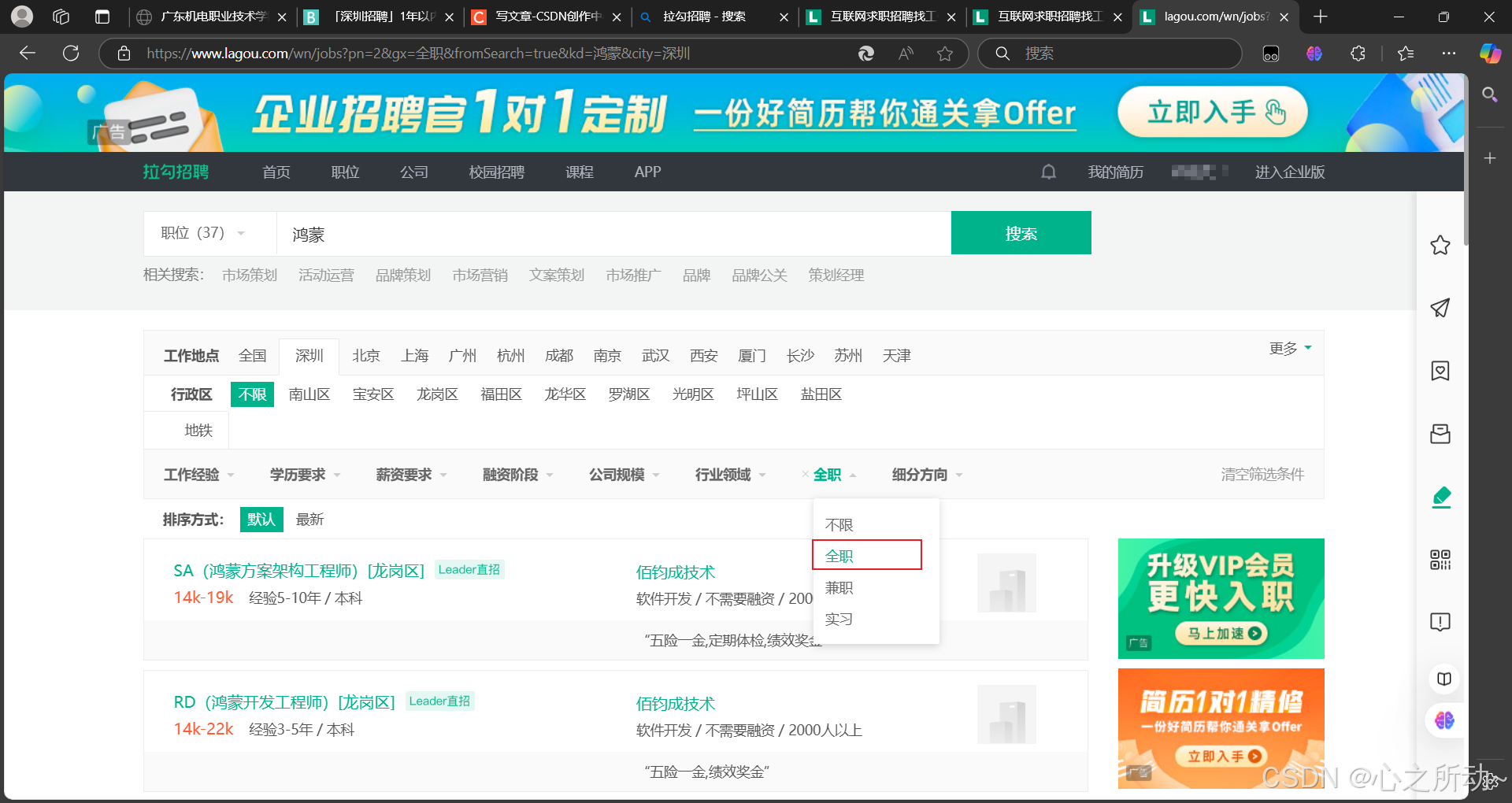1512x803 pixels.
Task: Open the workspaces icon in title bar
Action: pyautogui.click(x=61, y=17)
